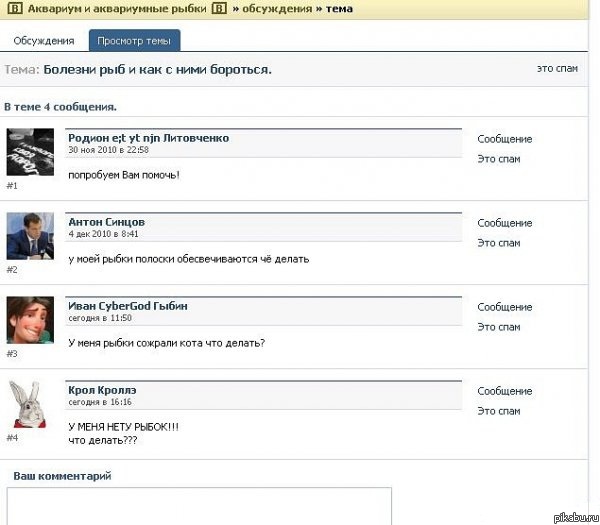The width and height of the screenshot is (600, 525).
Task: Open profile of Родион Литовченко
Action: [x=148, y=138]
